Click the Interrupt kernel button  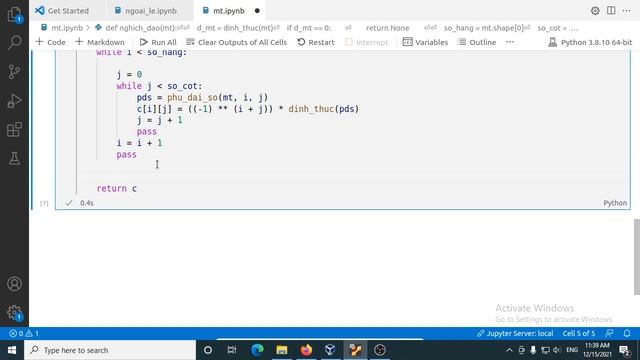[x=367, y=42]
